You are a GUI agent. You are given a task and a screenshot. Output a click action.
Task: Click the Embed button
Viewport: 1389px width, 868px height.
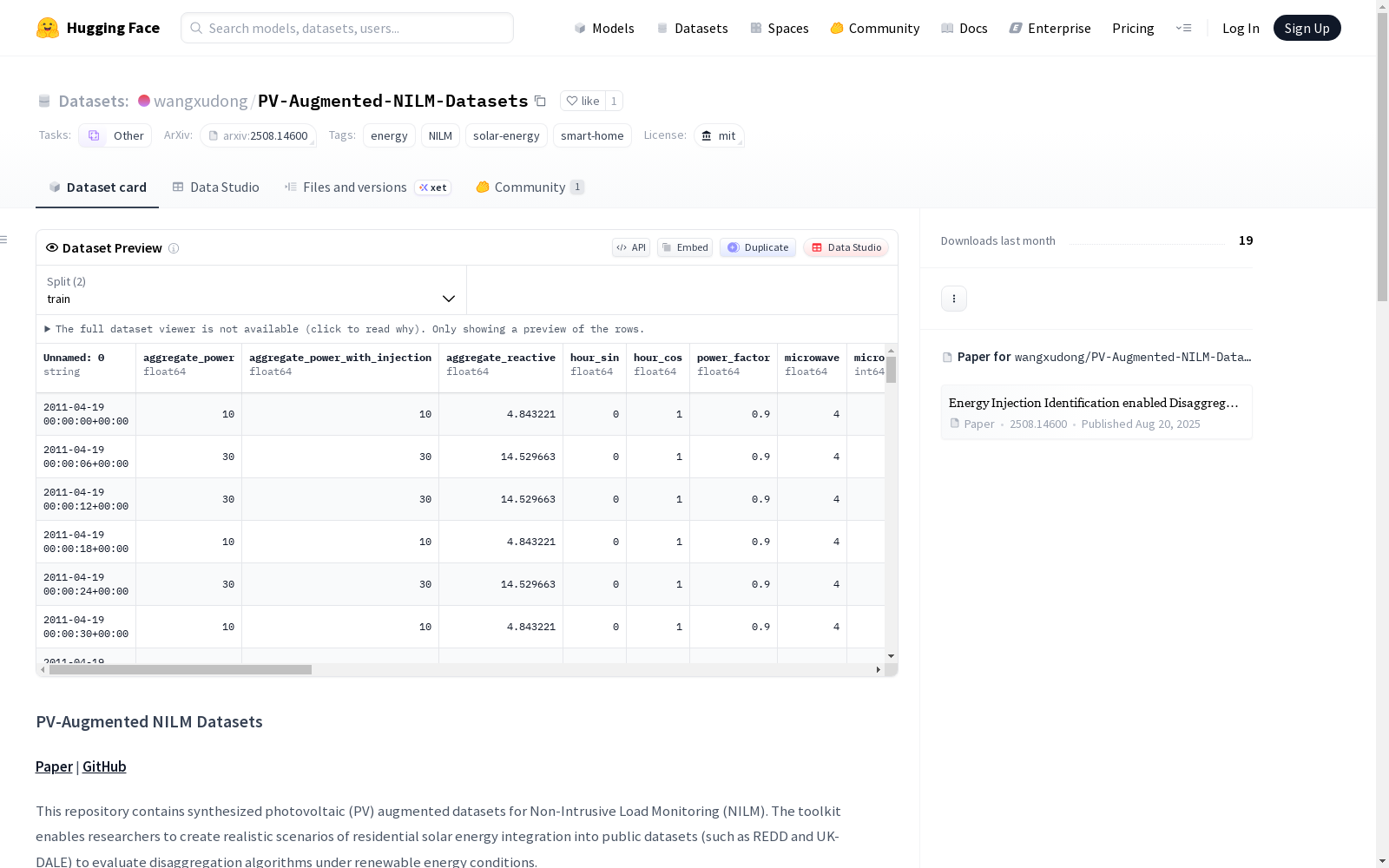pos(685,247)
